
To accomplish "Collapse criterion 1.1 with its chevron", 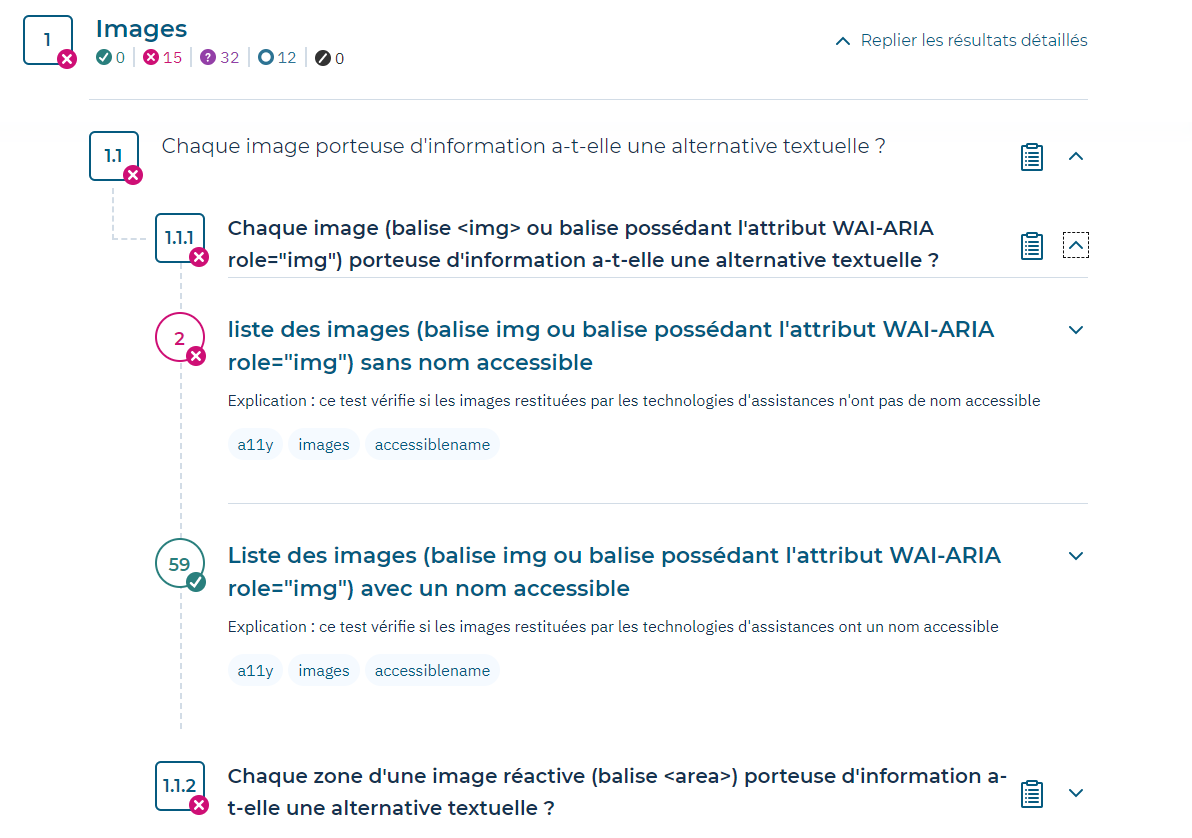I will [x=1076, y=157].
